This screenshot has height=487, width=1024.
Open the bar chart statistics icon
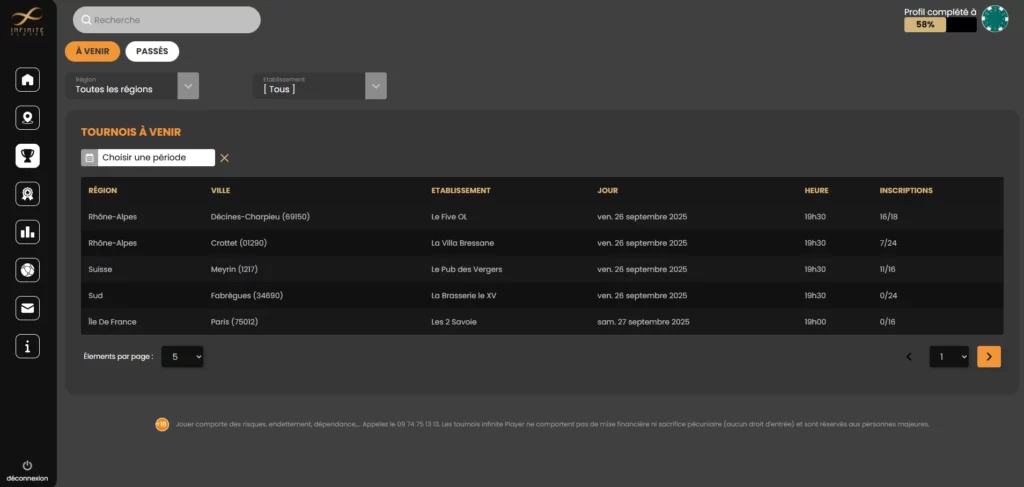pyautogui.click(x=28, y=232)
